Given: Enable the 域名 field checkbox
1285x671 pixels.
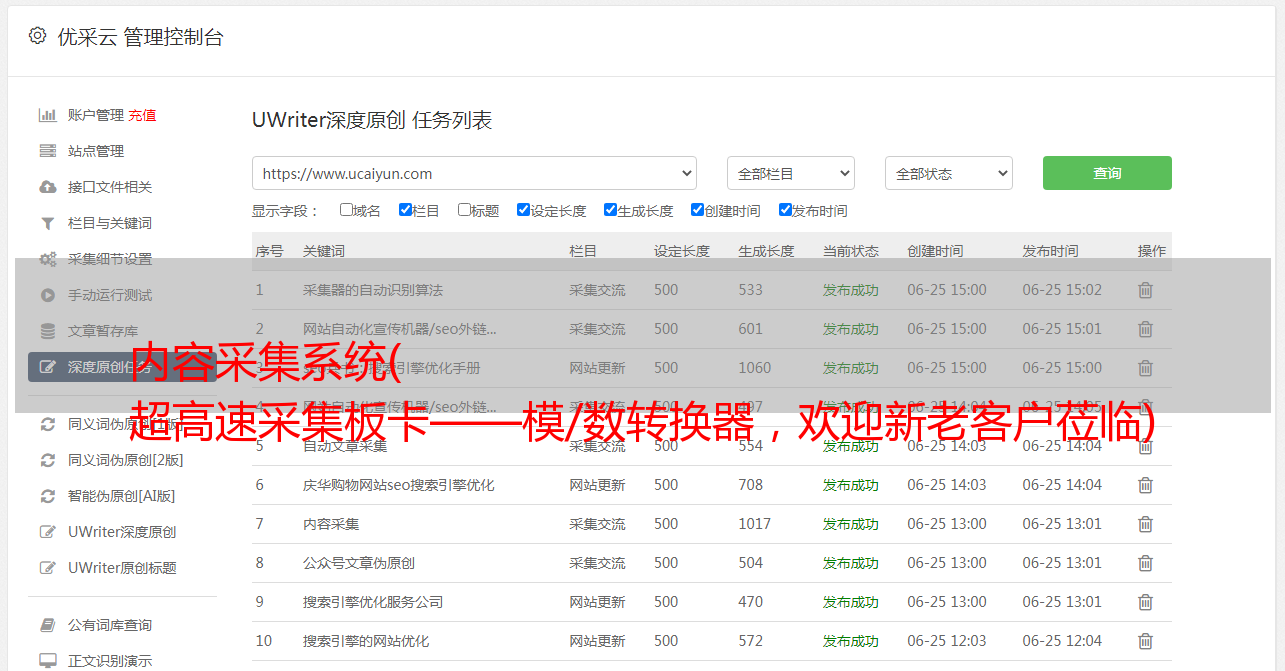Looking at the screenshot, I should pos(346,210).
